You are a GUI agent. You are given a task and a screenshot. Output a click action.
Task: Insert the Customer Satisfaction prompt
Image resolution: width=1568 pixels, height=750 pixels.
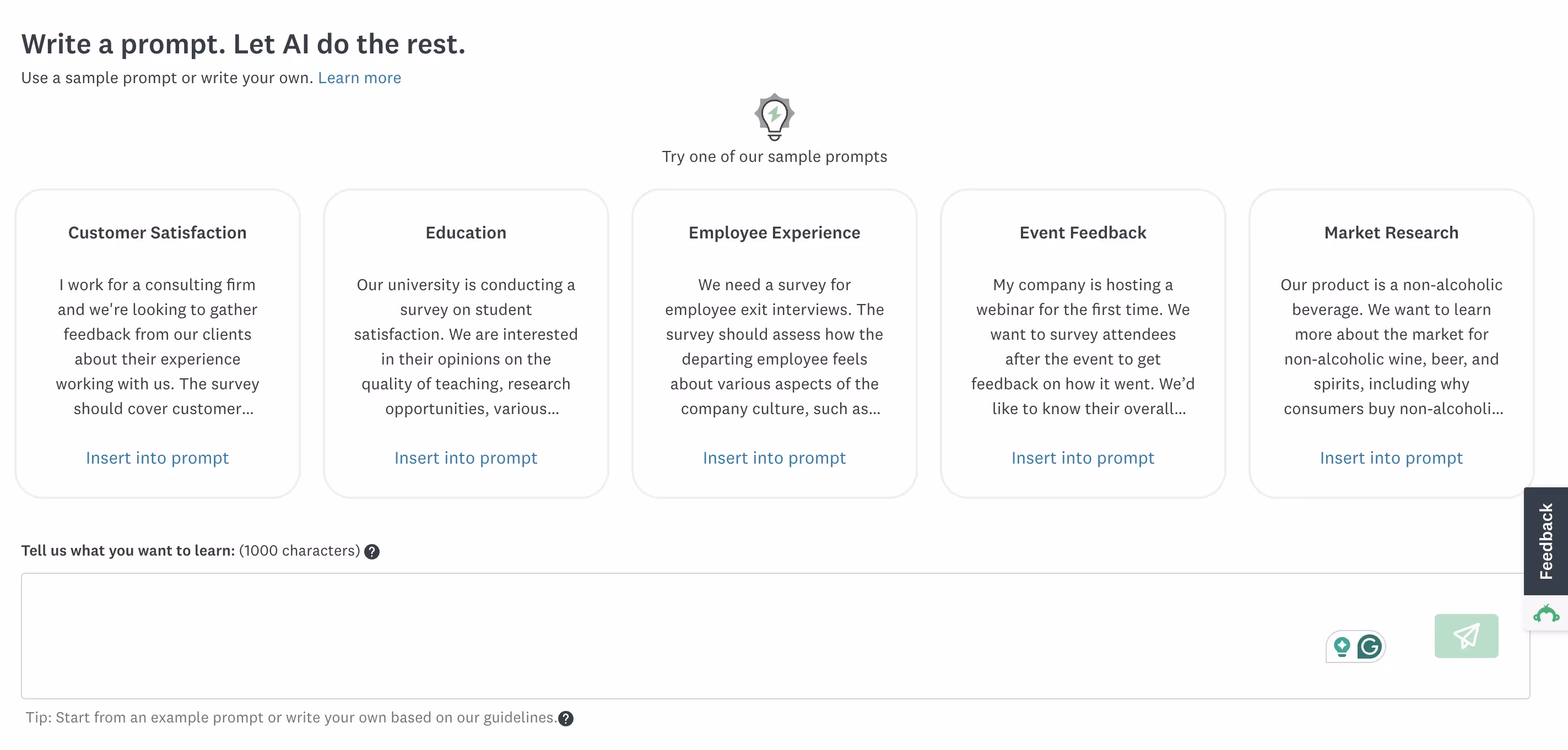point(157,458)
